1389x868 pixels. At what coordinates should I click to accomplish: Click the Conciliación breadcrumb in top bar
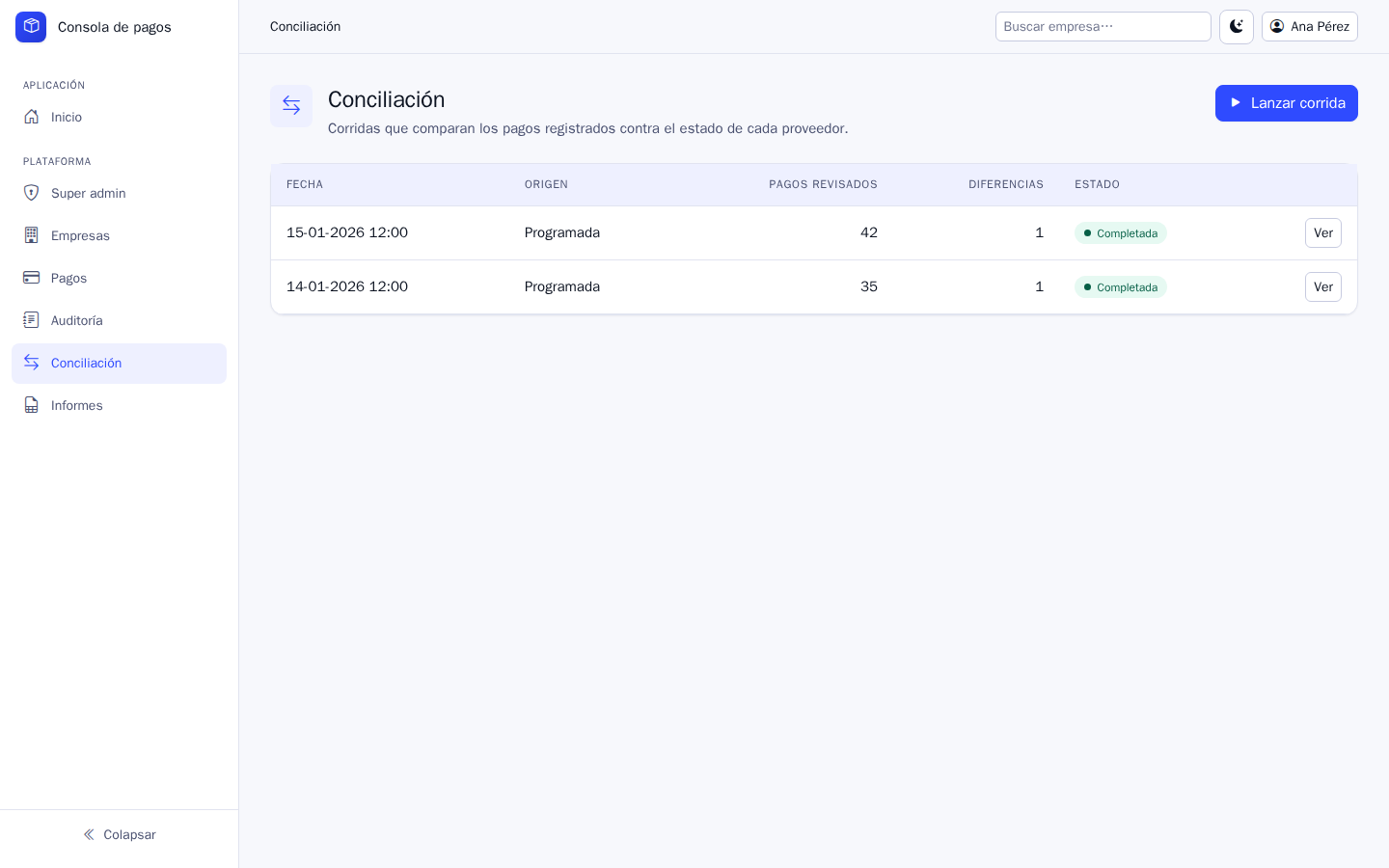305,26
